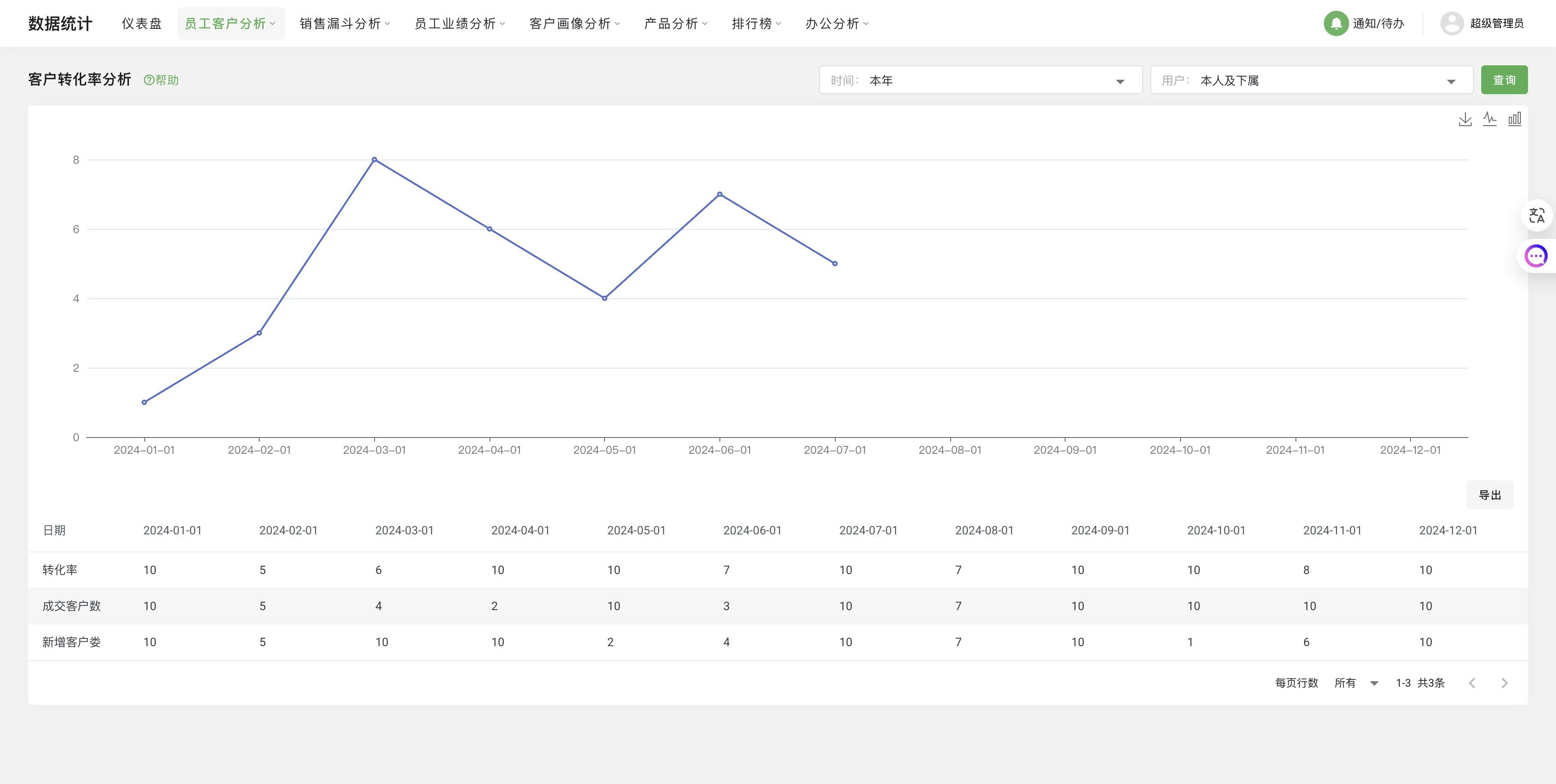Switch chart to line view icon
The height and width of the screenshot is (784, 1556).
pos(1490,119)
